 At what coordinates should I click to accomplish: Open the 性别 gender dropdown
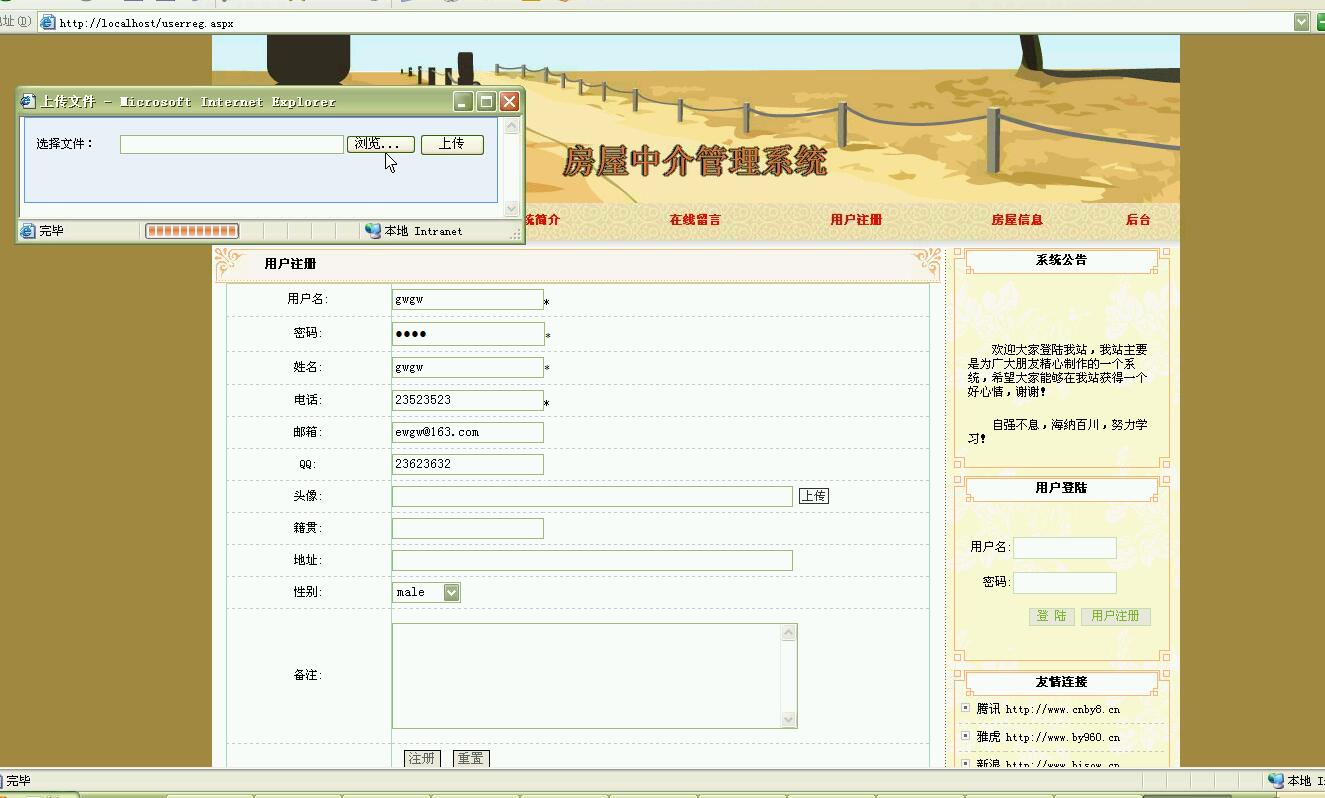point(426,592)
